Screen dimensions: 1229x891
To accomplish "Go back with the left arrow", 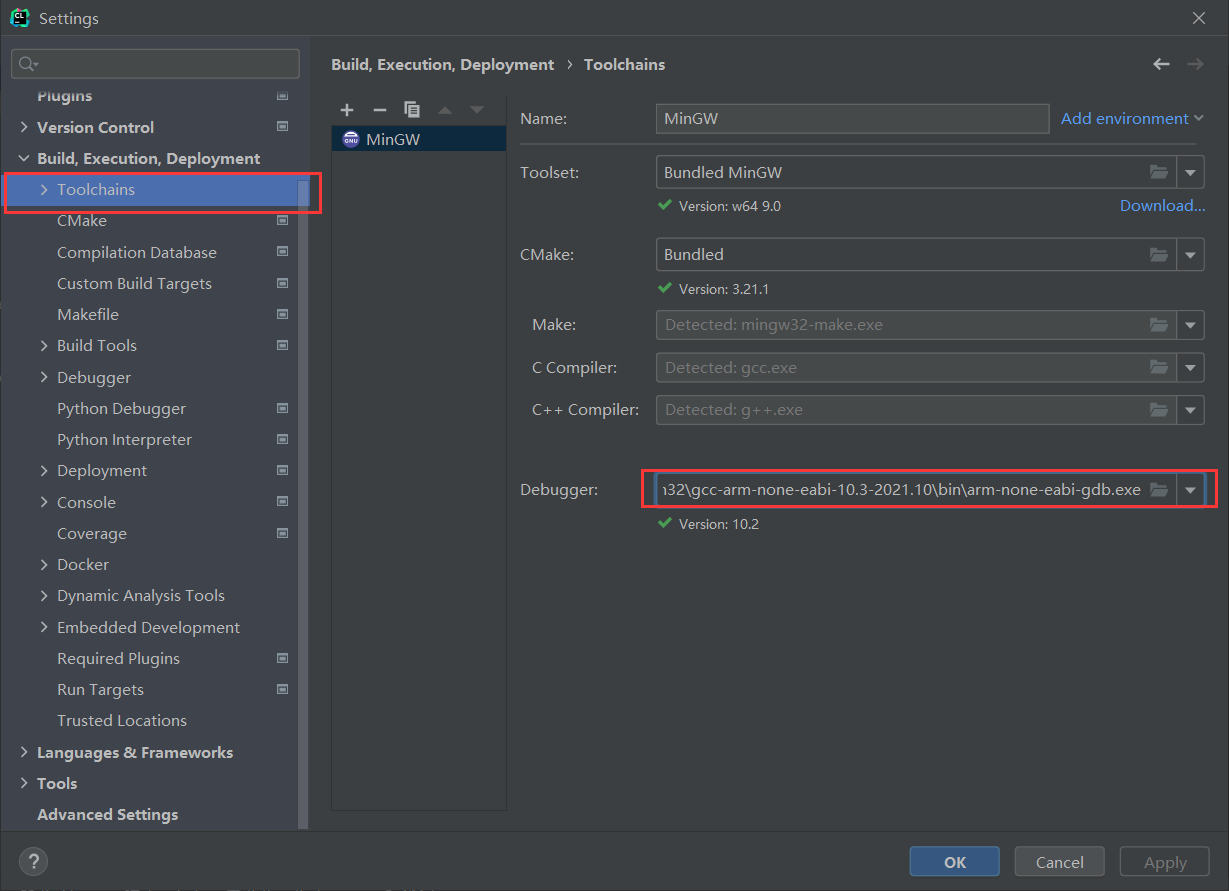I will pyautogui.click(x=1161, y=64).
